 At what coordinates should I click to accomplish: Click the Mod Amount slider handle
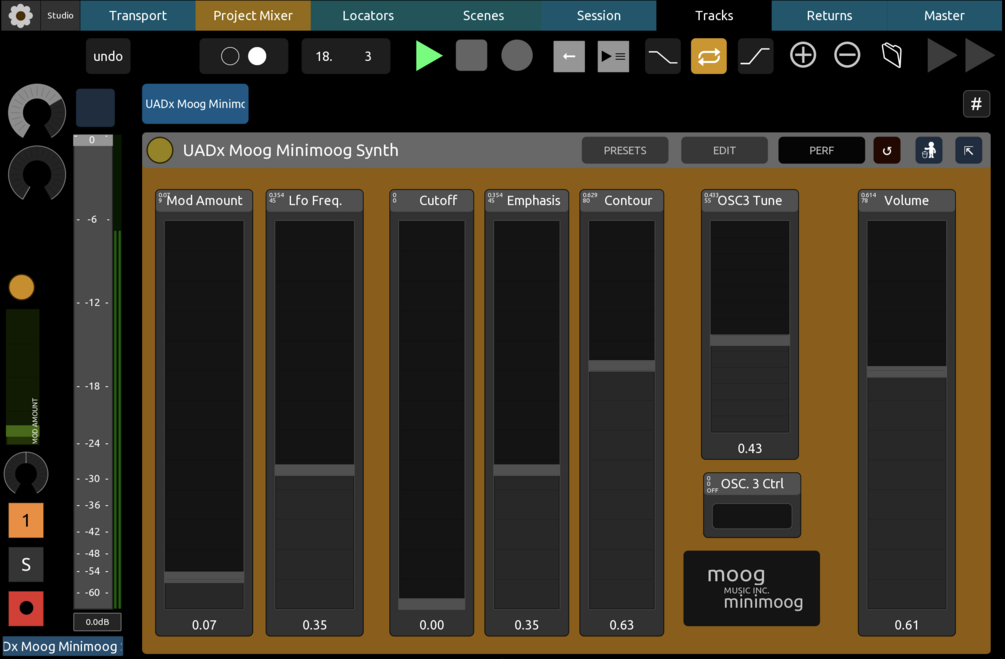[x=204, y=577]
